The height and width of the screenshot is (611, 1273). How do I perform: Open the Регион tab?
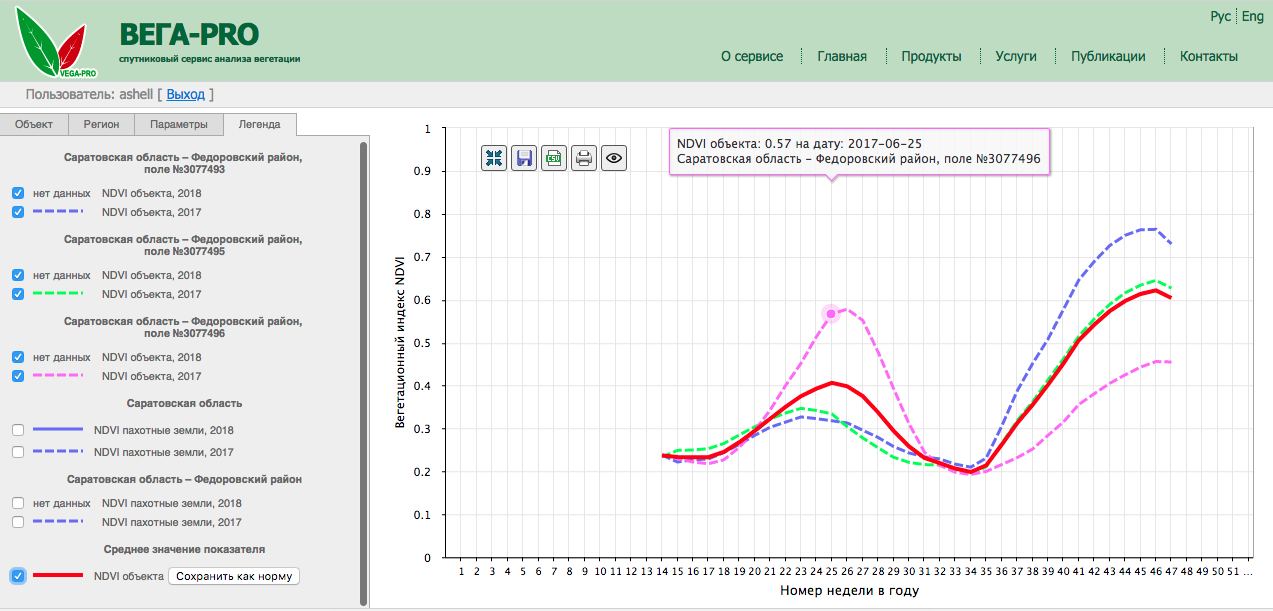pos(101,125)
